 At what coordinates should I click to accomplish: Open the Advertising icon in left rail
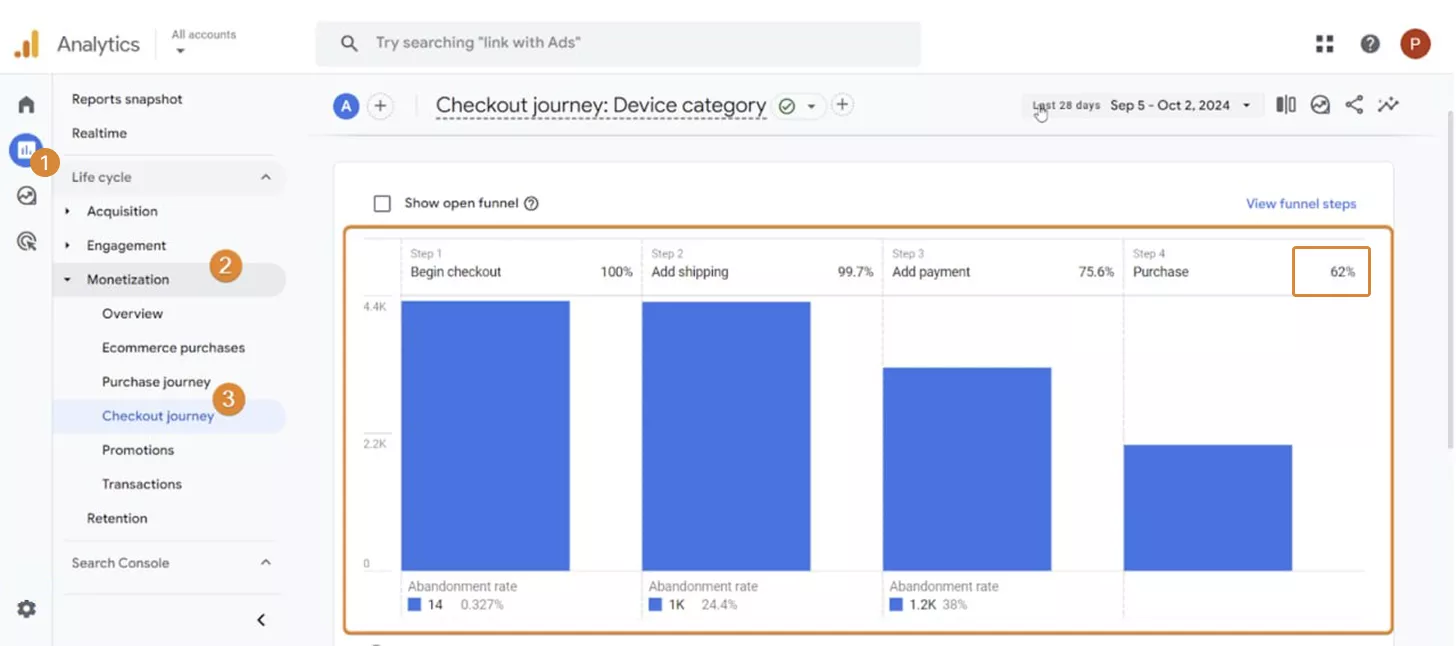point(27,241)
